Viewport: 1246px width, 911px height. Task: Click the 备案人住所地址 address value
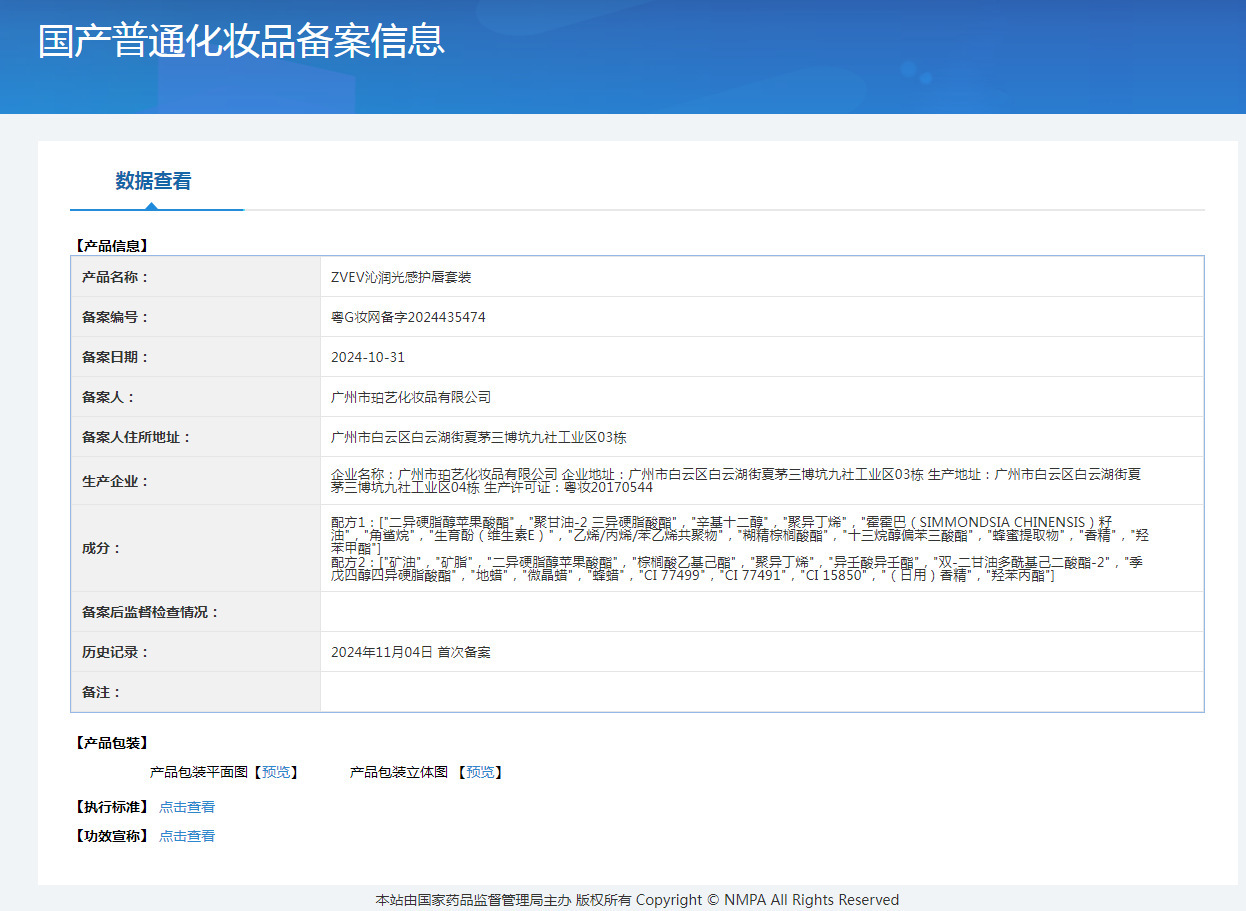478,437
